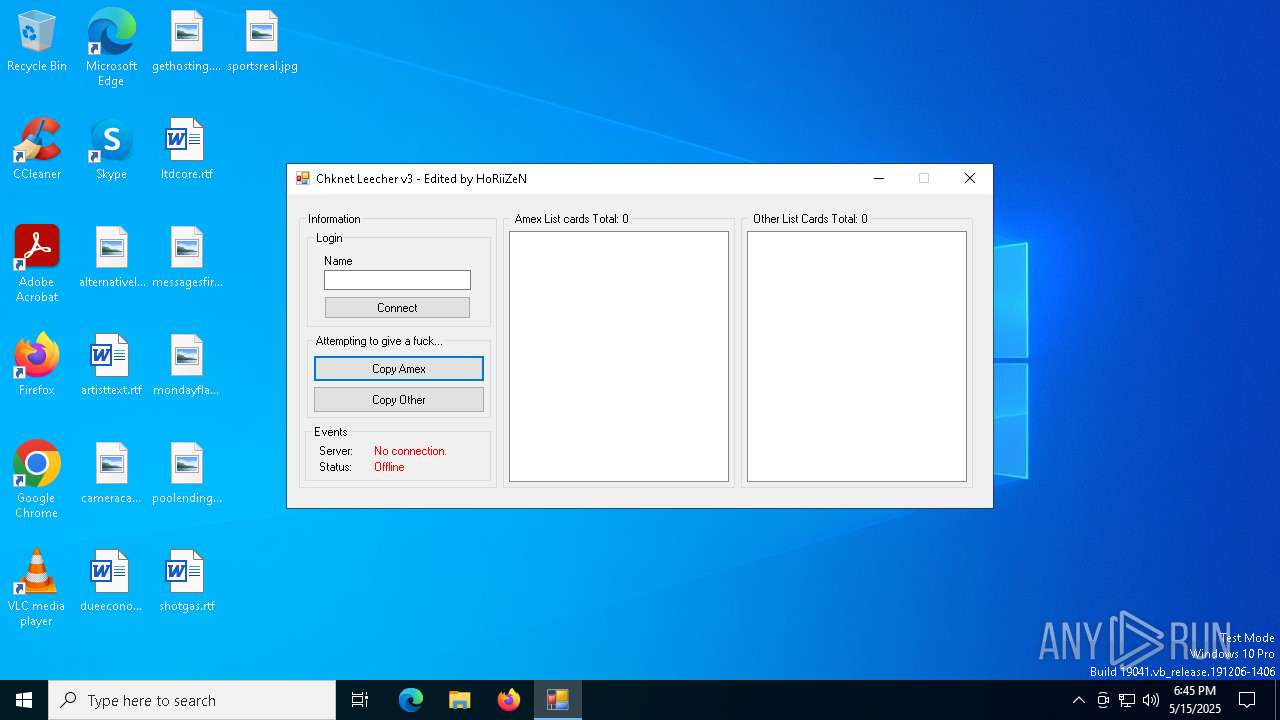The image size is (1280, 720).
Task: Select the ltdcore.rtf document icon
Action: coord(186,150)
